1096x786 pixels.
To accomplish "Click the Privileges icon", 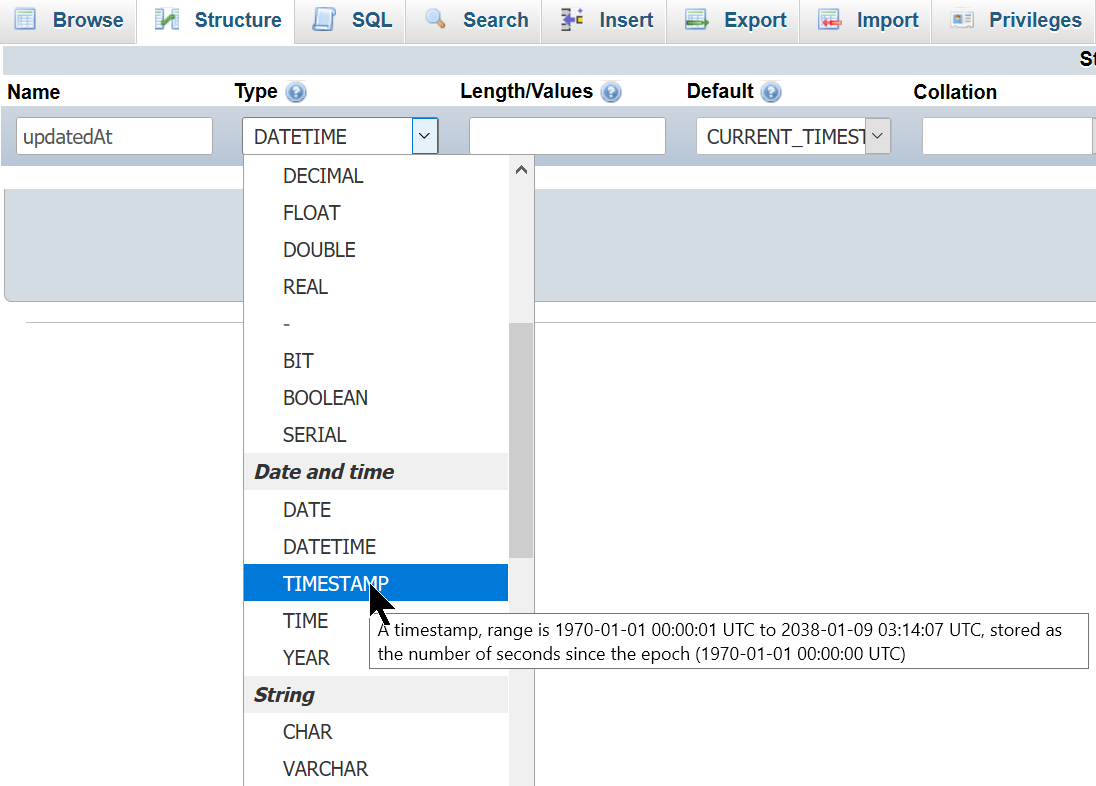I will pyautogui.click(x=962, y=20).
